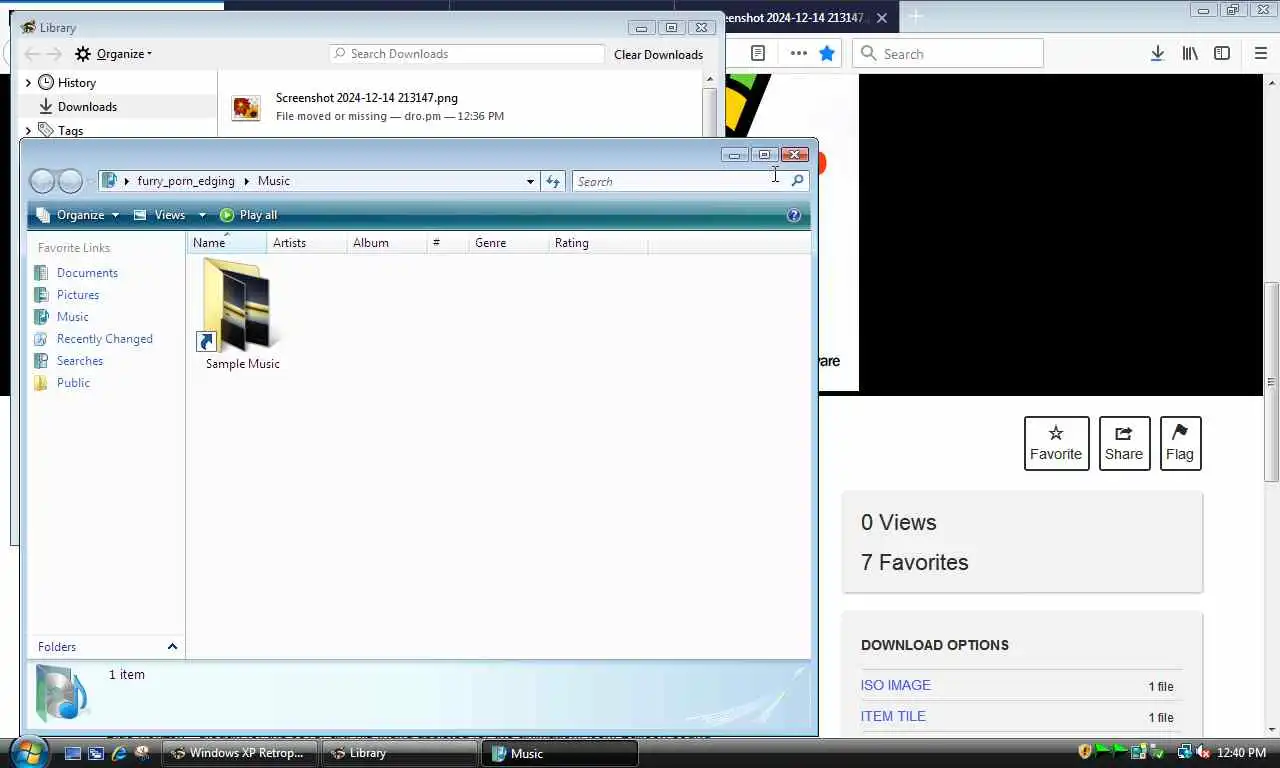Expand the History tree item in Library
This screenshot has width=1280, height=768.
(x=28, y=83)
